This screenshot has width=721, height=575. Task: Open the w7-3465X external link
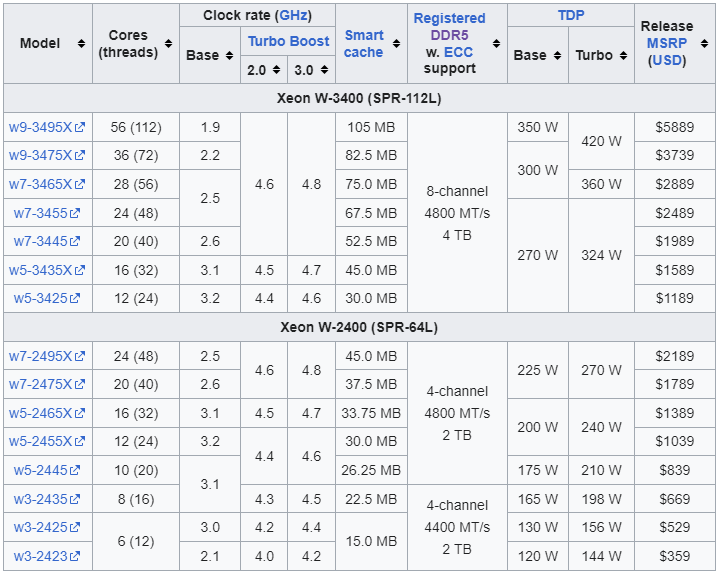(46, 184)
